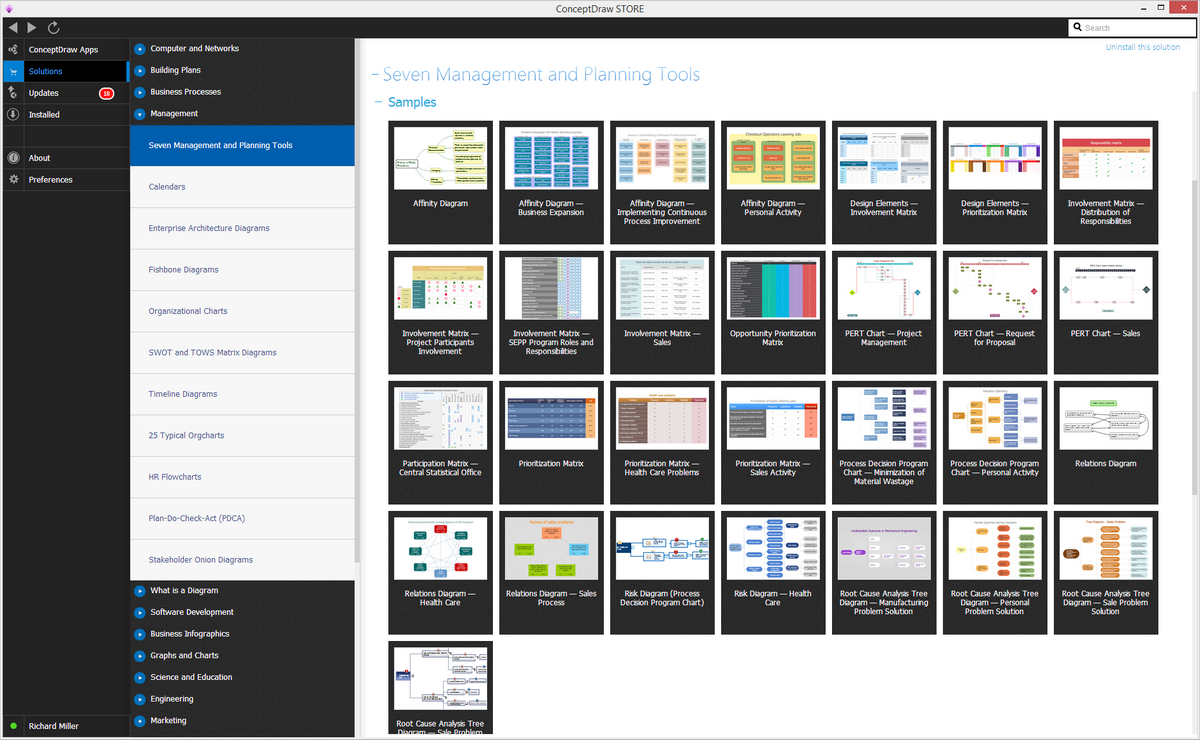The image size is (1200, 740).
Task: Expand Graphs and Charts category
Action: click(x=140, y=655)
